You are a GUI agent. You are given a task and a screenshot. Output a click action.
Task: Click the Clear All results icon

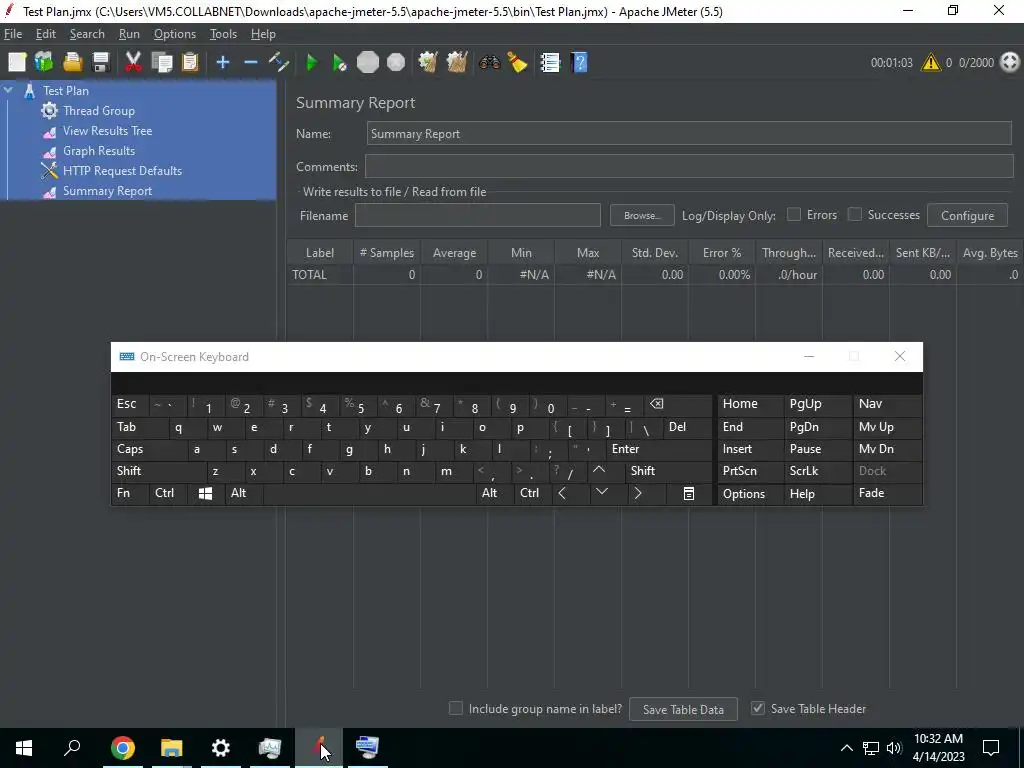click(x=456, y=63)
